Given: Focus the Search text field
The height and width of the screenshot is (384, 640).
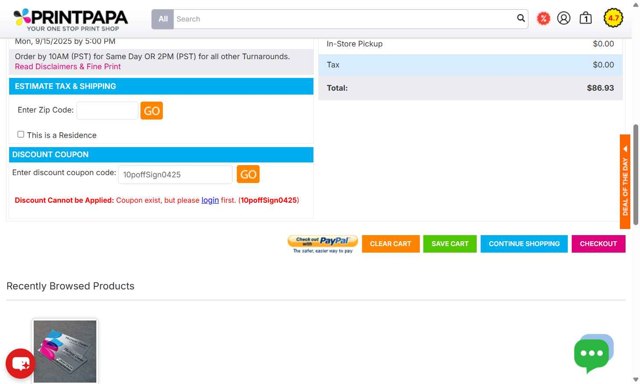Looking at the screenshot, I should tap(344, 19).
